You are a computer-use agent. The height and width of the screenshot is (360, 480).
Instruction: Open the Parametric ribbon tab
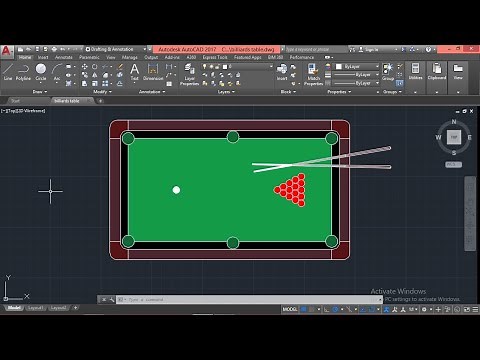click(89, 57)
